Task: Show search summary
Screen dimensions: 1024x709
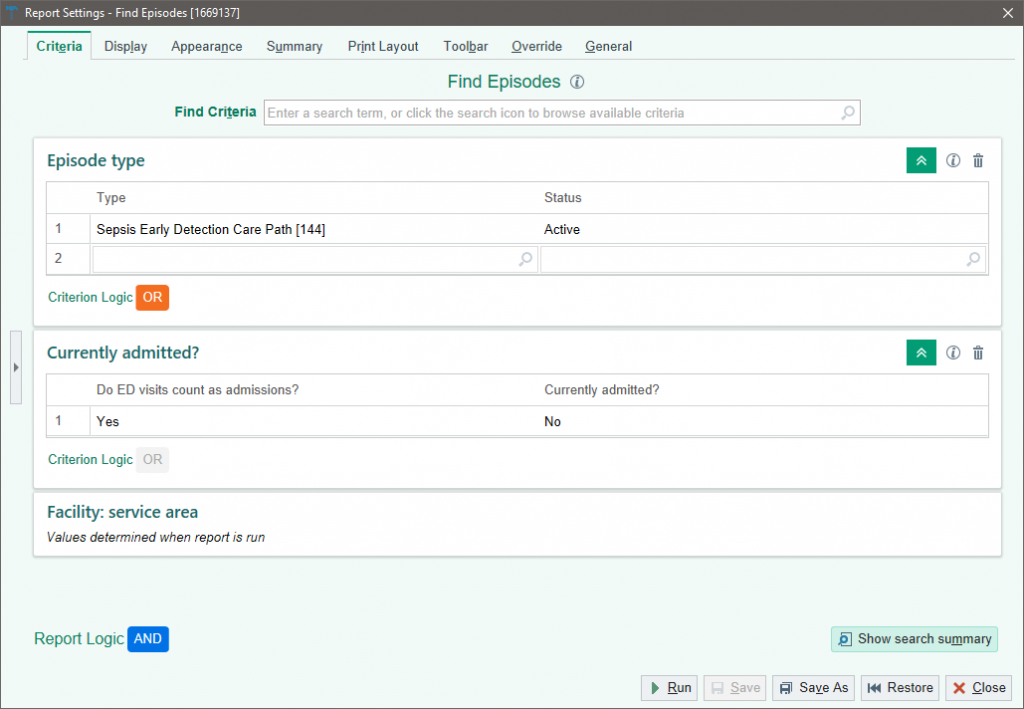Action: point(914,639)
